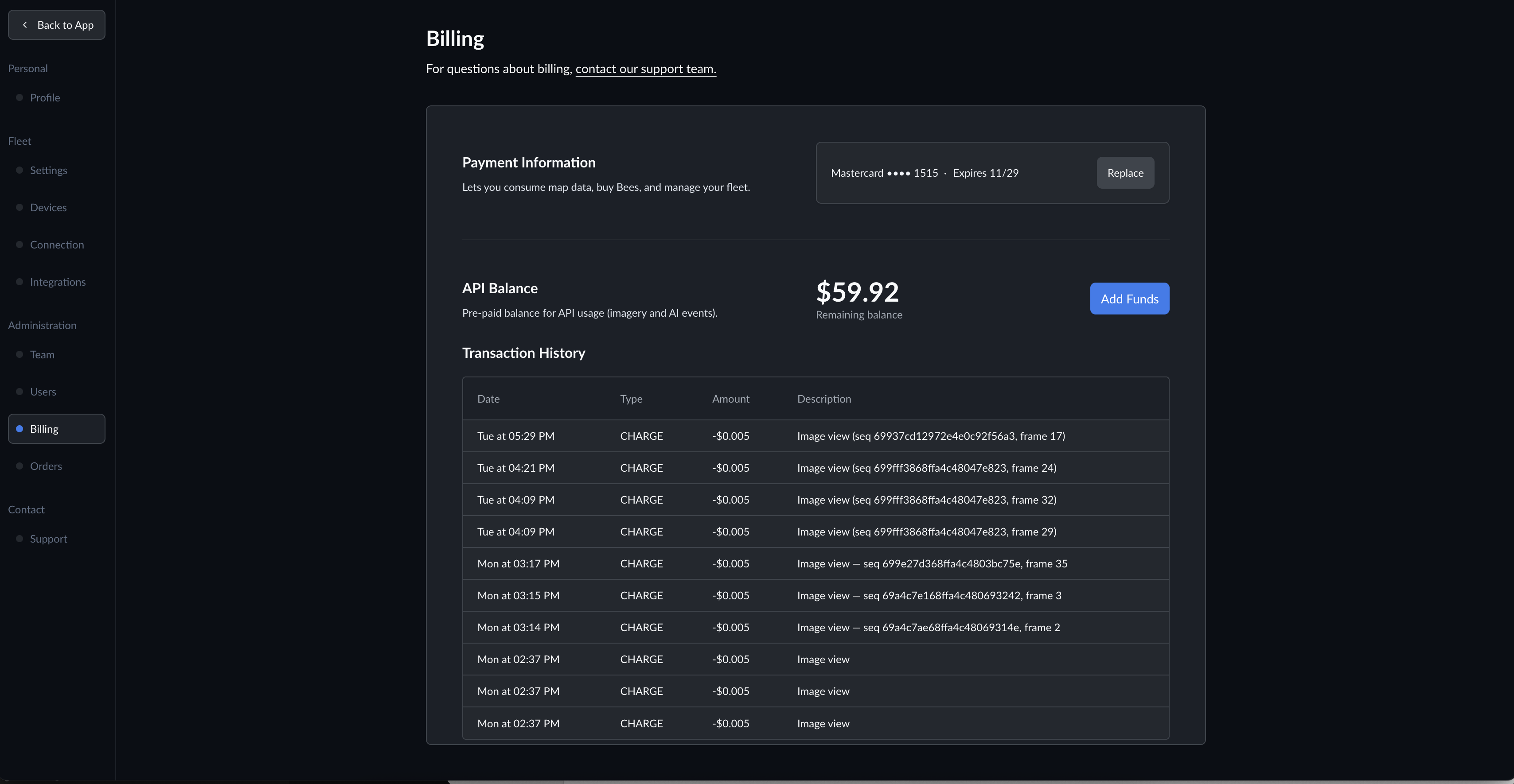Click the remaining balance amount of $59.92
Screen dimensions: 1514x784
(857, 292)
